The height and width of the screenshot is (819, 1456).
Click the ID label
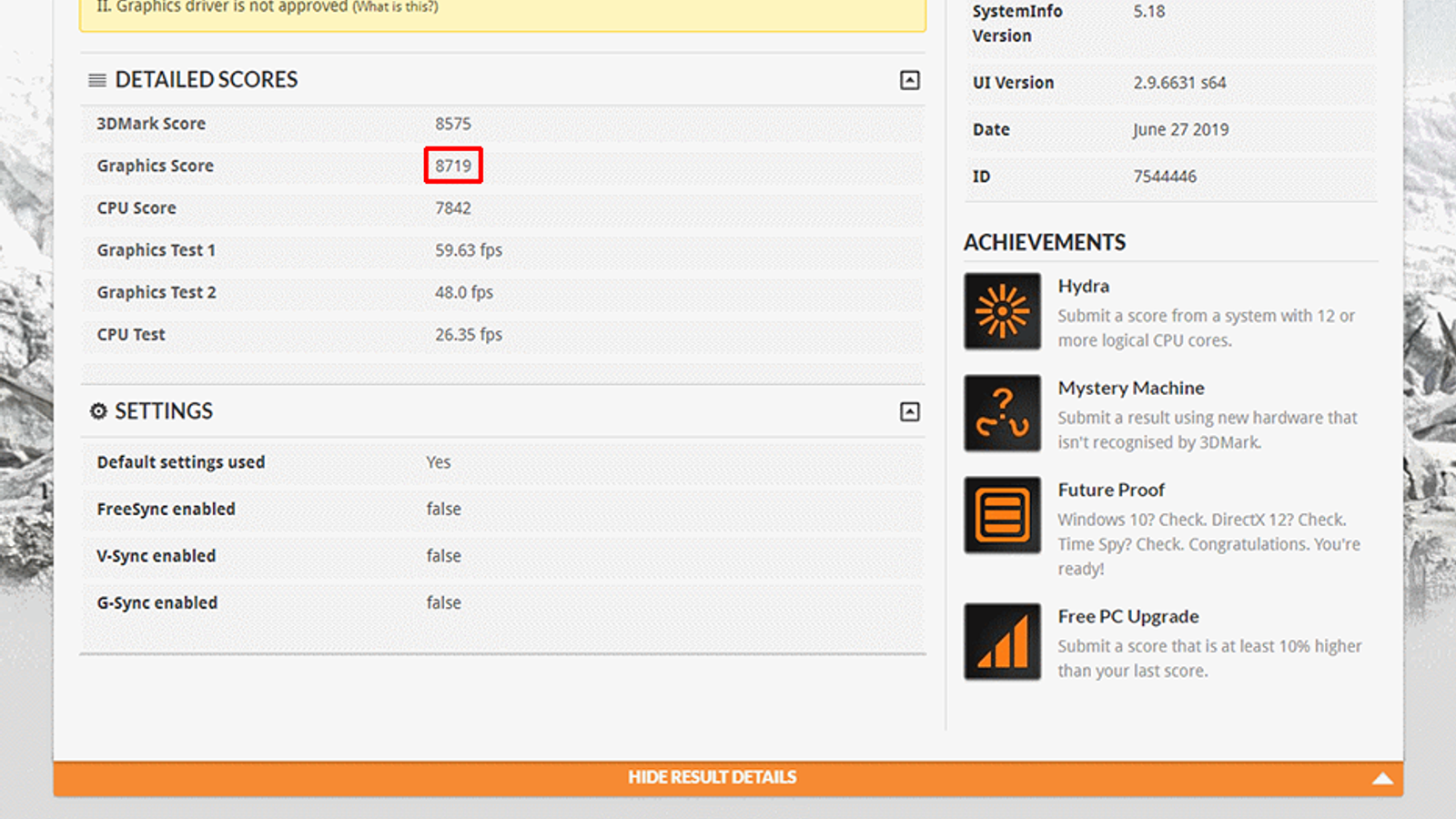point(981,177)
